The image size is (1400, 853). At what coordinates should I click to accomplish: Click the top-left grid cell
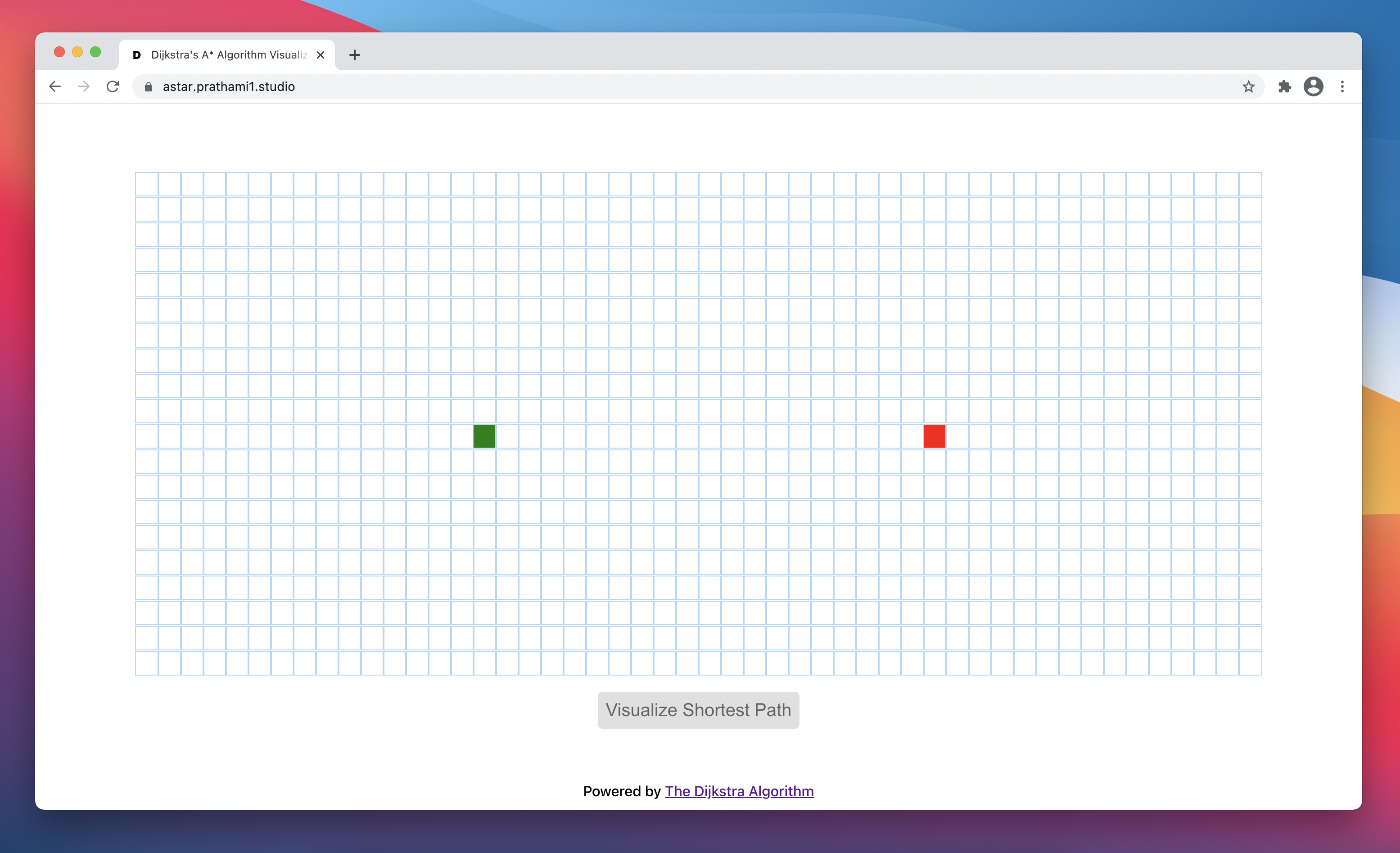[147, 185]
